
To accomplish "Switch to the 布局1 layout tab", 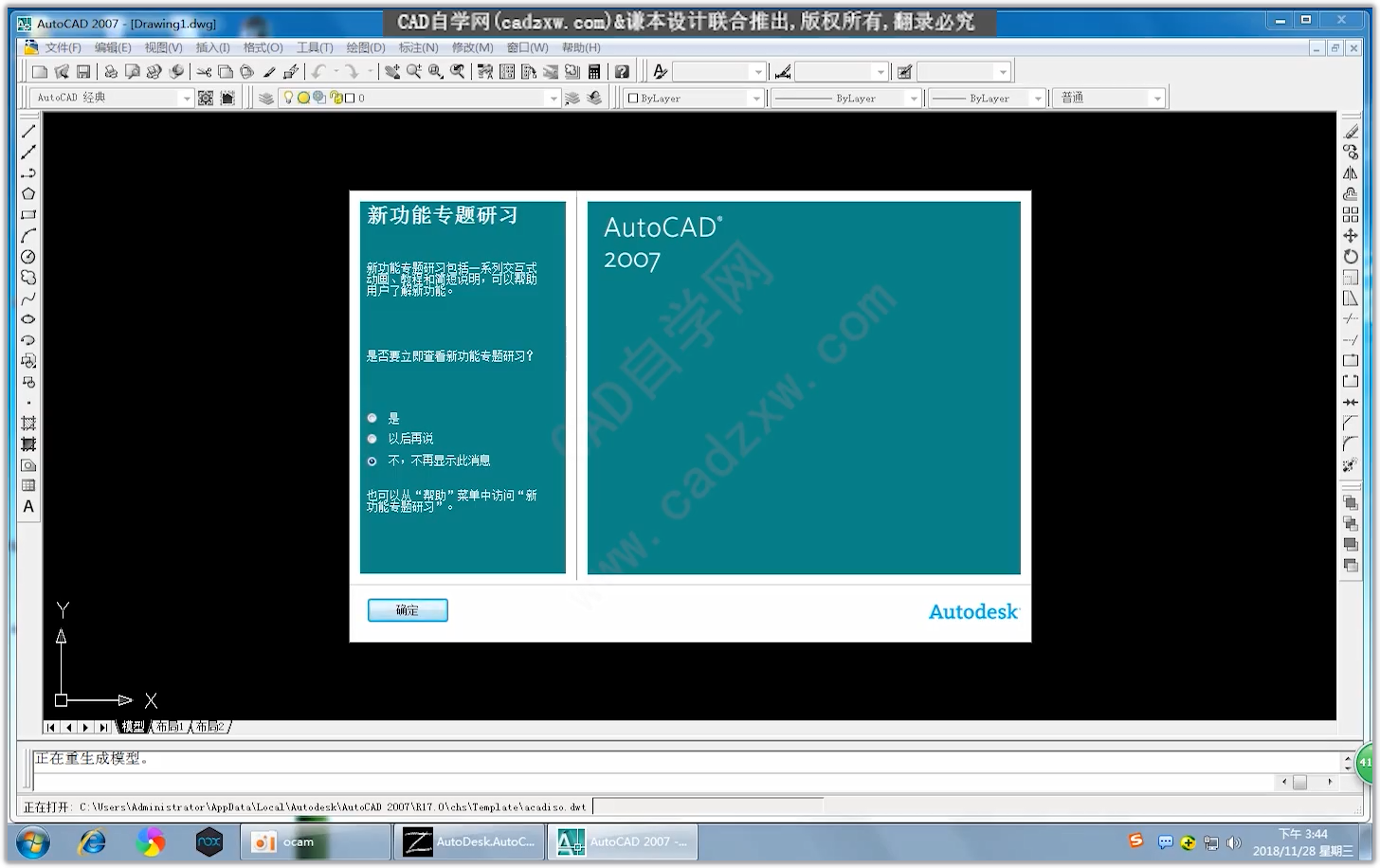I will [170, 727].
